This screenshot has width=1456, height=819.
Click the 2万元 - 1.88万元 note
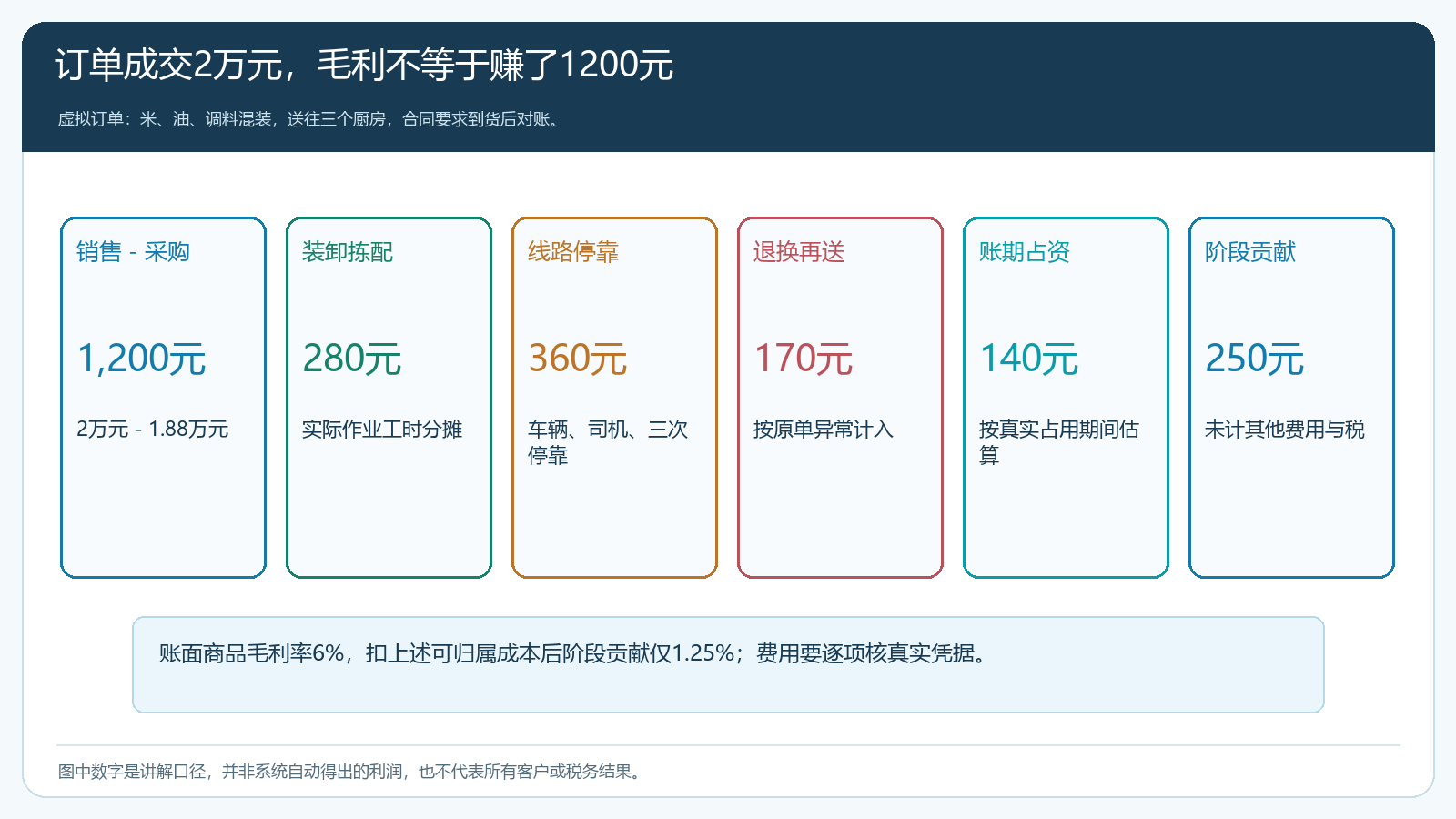pos(152,429)
